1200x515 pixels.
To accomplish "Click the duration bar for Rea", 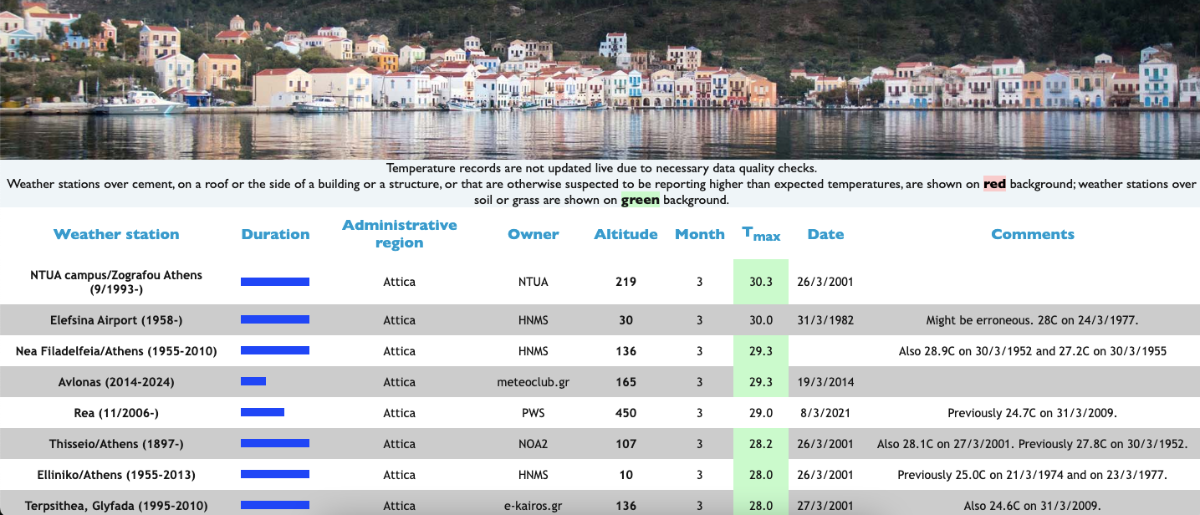I will coord(262,413).
